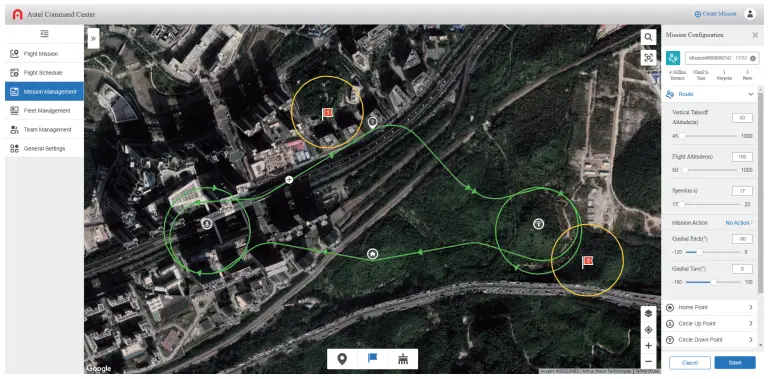Open Flight Mission in sidebar

tap(45, 54)
